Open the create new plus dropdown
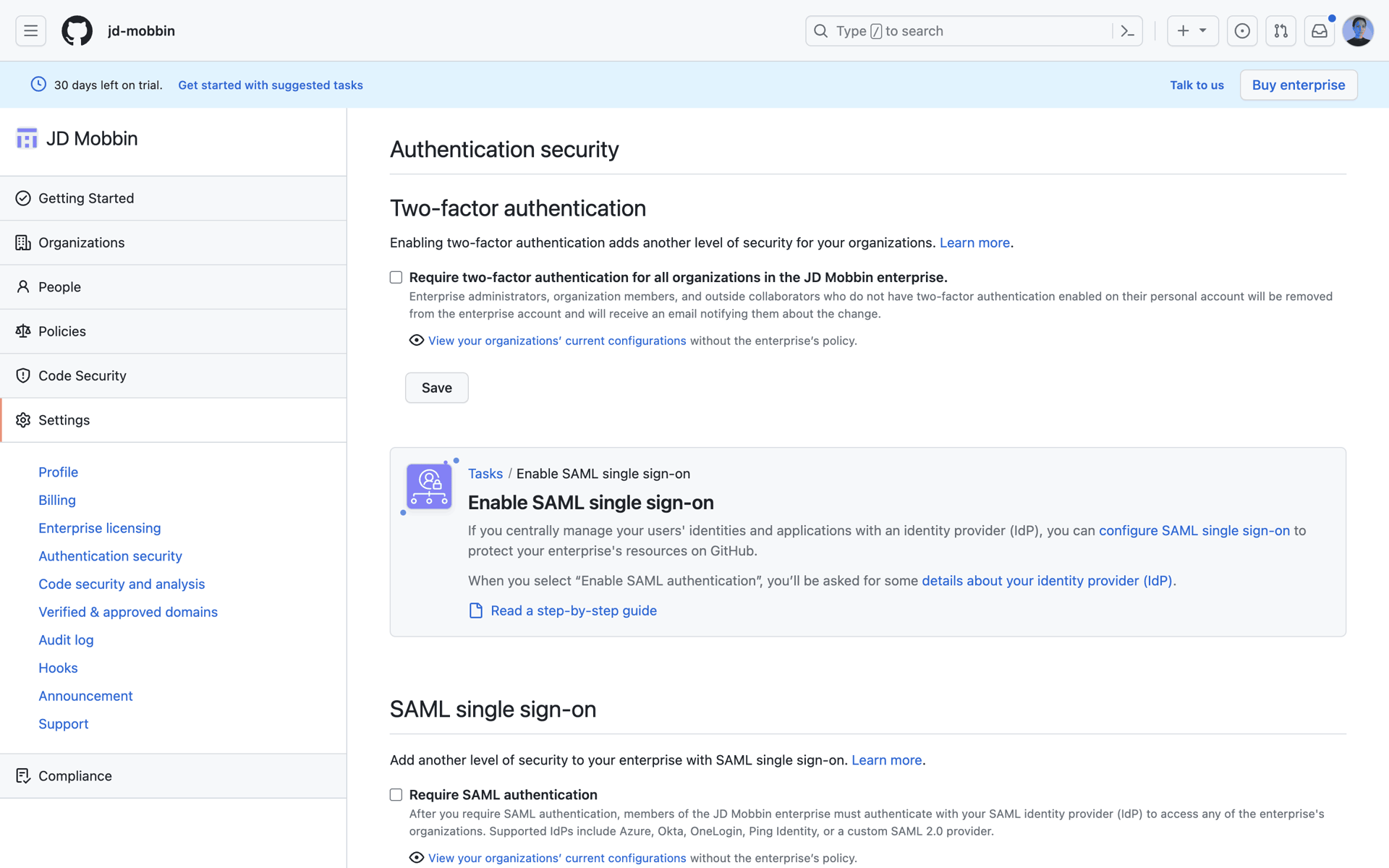The width and height of the screenshot is (1389, 868). [x=1192, y=31]
